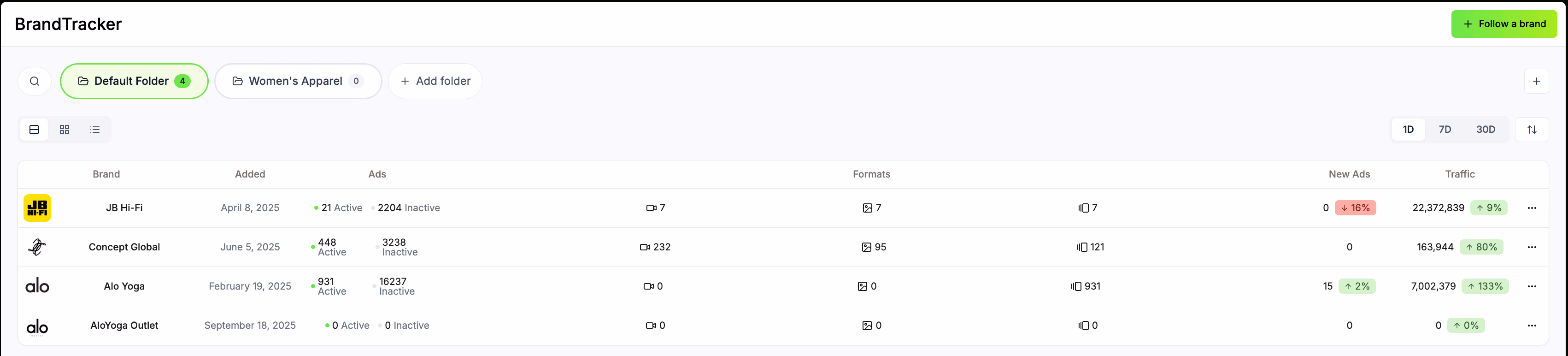Switch to list view layout
Image resolution: width=1568 pixels, height=356 pixels.
(95, 129)
